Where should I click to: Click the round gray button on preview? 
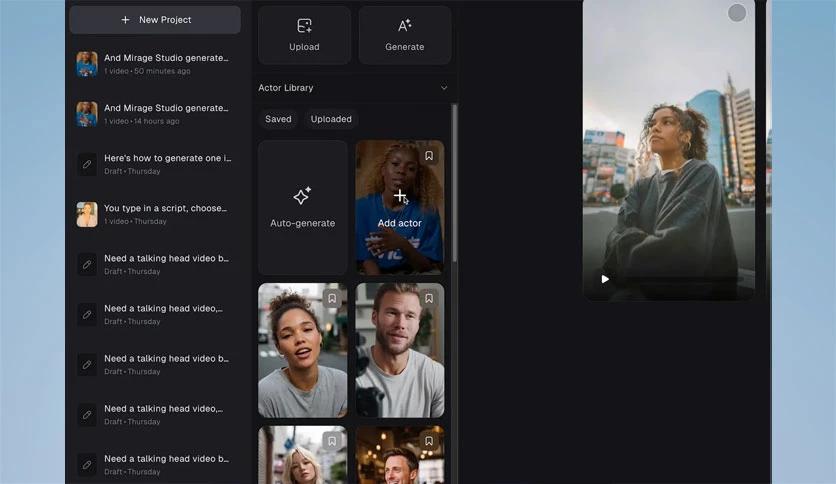click(x=737, y=13)
